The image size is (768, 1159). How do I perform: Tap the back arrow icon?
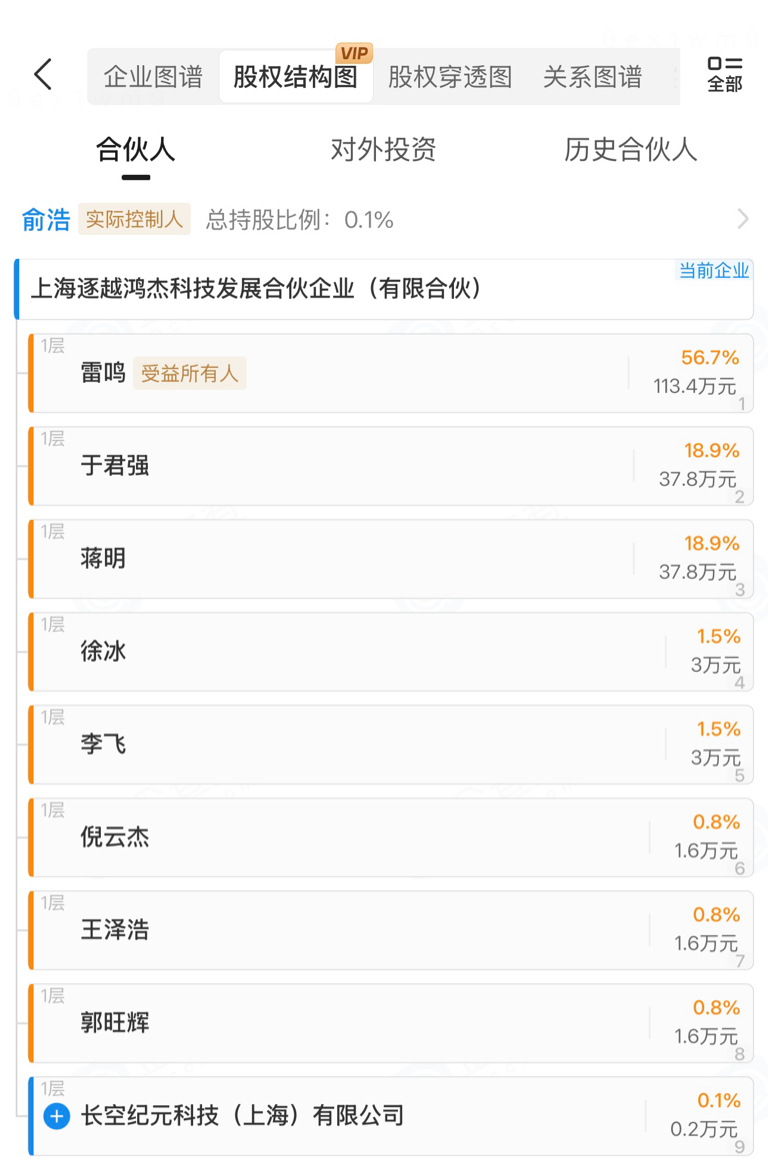[x=43, y=75]
